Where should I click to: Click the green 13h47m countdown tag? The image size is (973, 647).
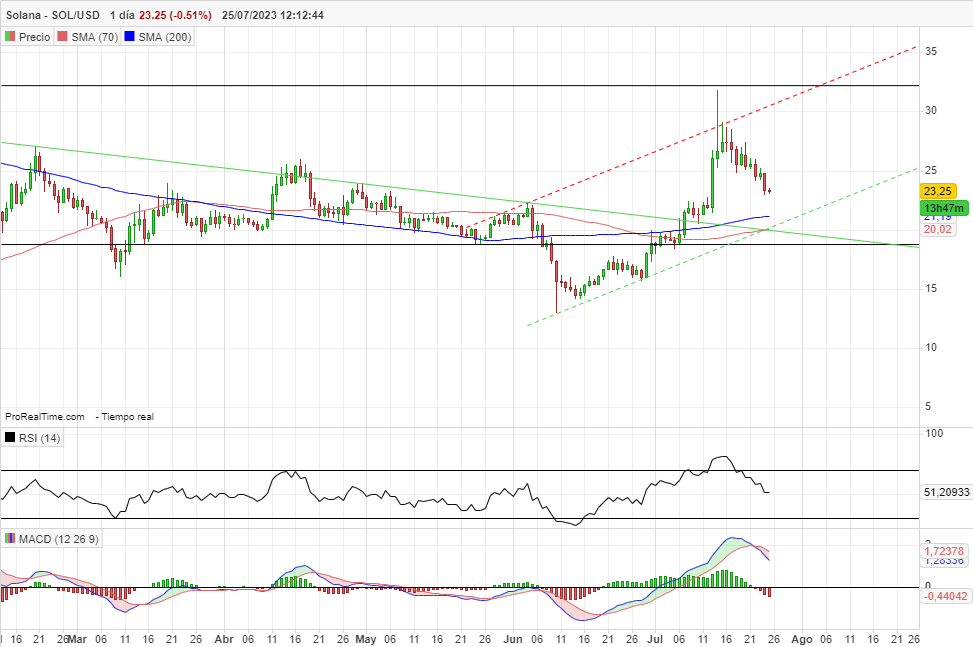(944, 208)
